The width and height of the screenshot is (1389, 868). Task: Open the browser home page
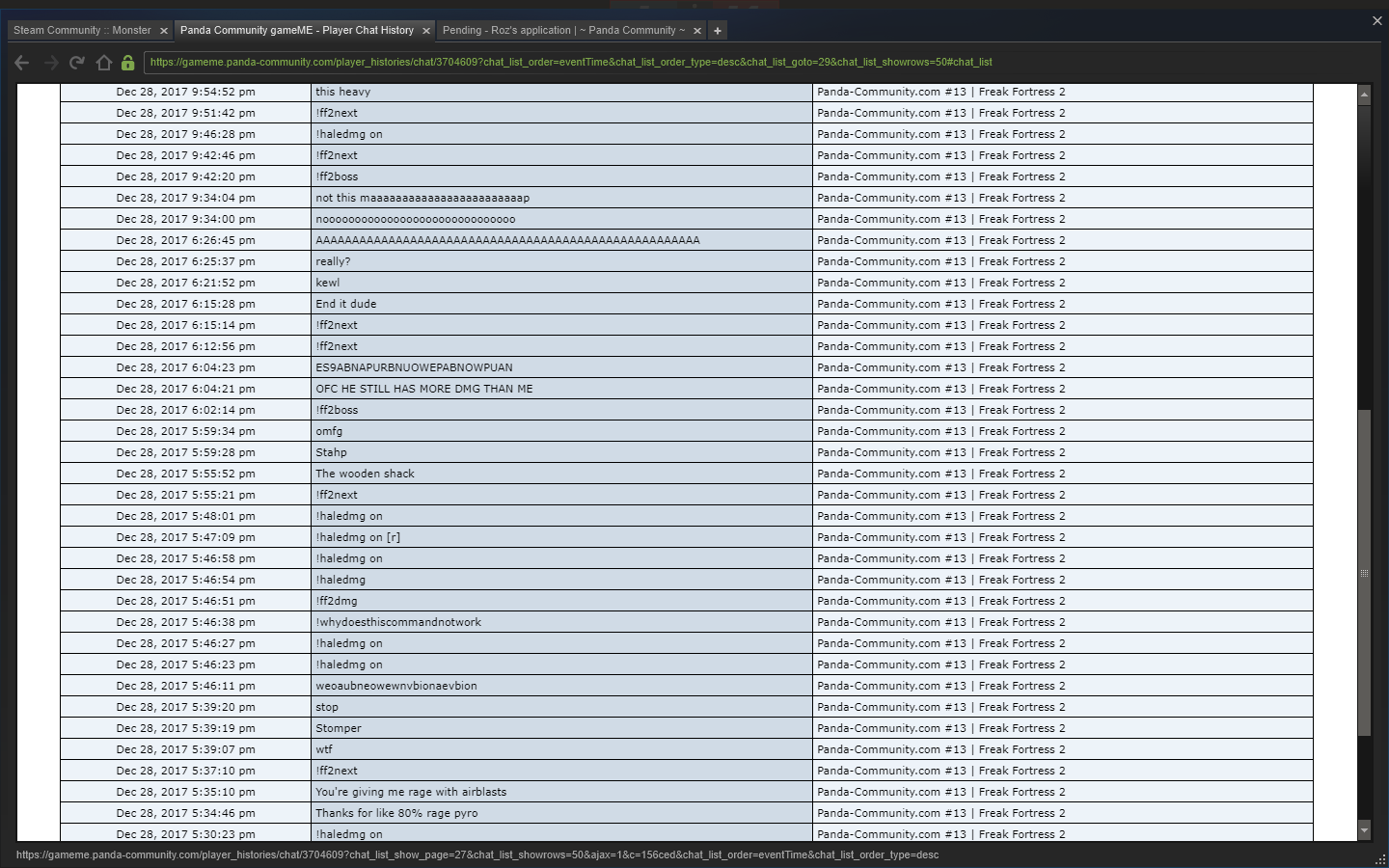point(103,63)
